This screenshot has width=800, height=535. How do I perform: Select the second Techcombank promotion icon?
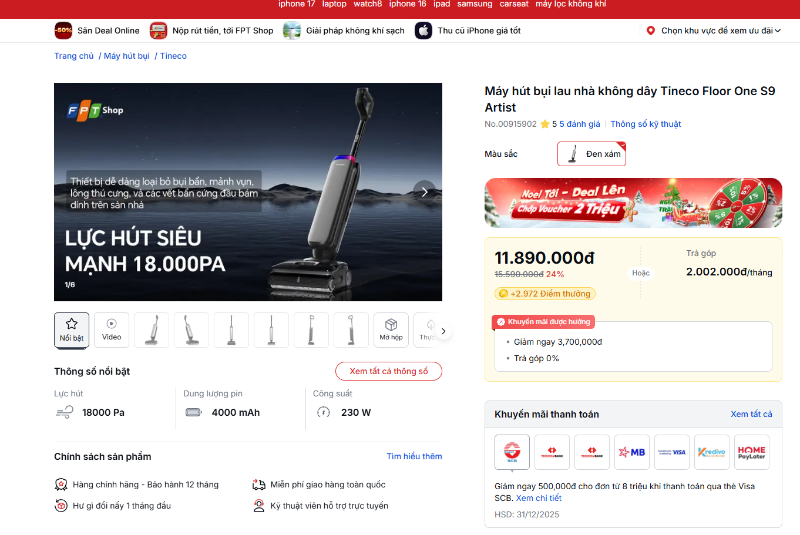pos(592,452)
